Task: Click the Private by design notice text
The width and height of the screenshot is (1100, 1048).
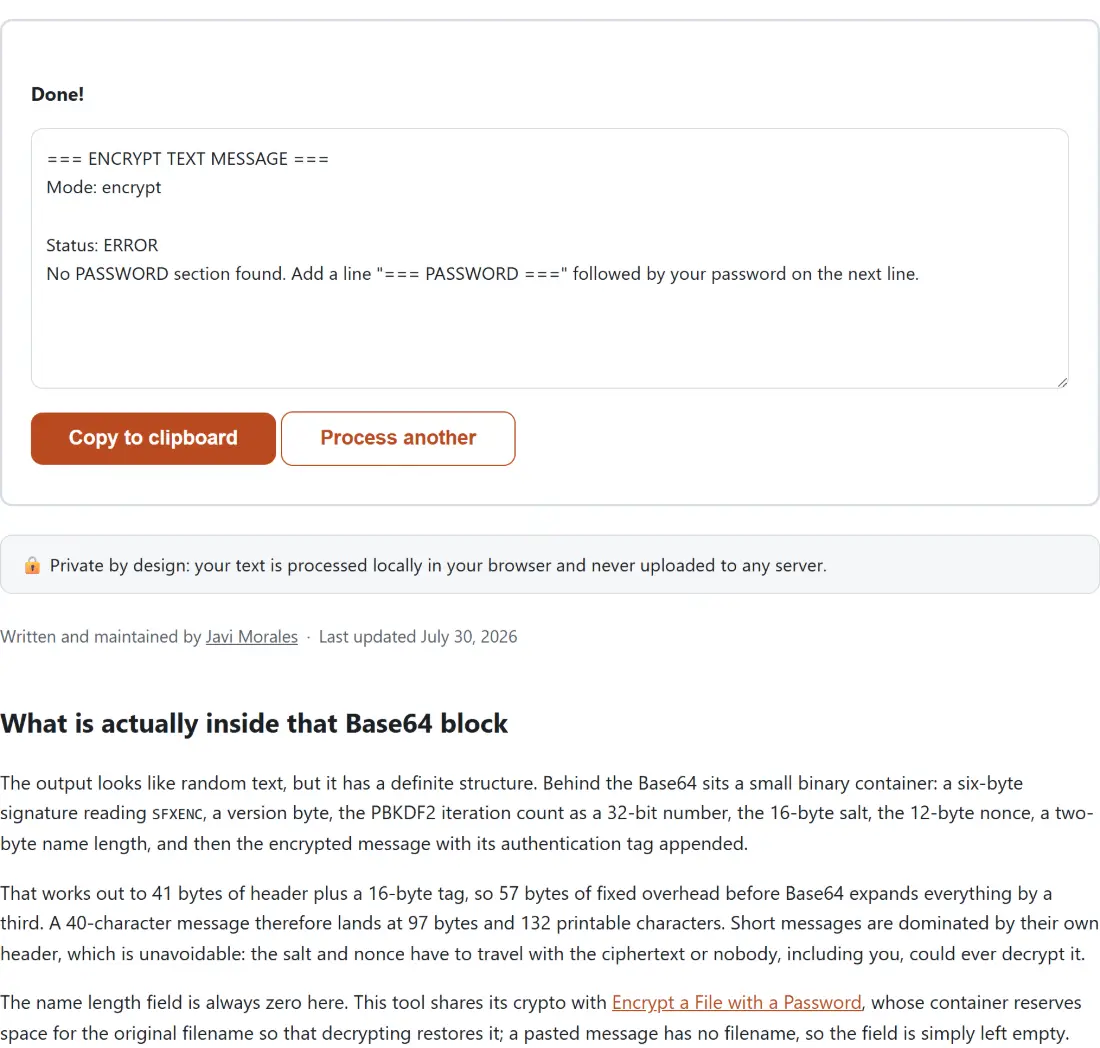Action: pyautogui.click(x=438, y=565)
